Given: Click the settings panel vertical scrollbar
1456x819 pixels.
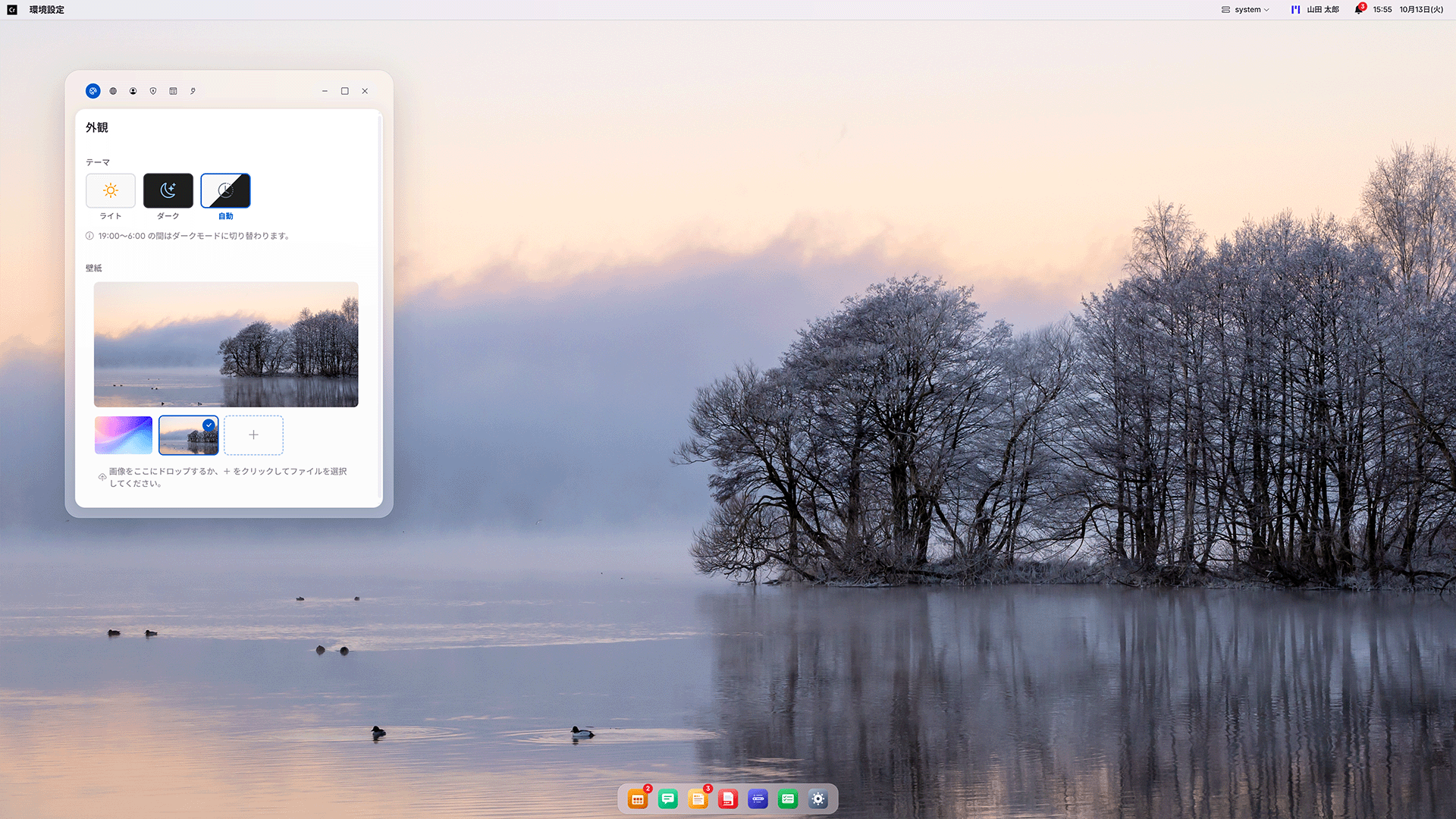Looking at the screenshot, I should point(380,308).
